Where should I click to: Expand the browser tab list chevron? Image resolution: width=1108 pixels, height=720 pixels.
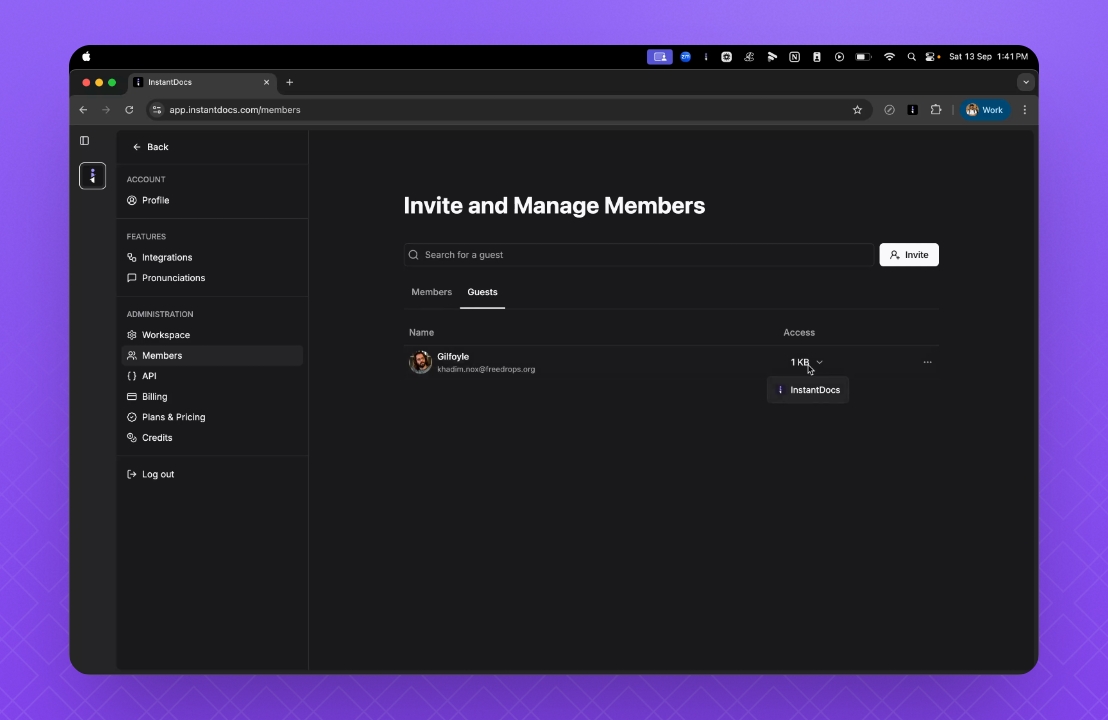tap(1025, 82)
